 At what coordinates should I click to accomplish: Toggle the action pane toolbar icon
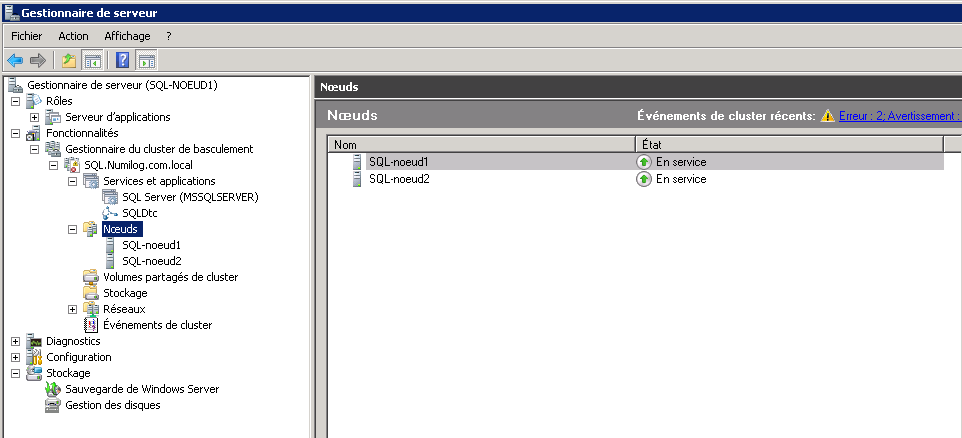coord(146,60)
